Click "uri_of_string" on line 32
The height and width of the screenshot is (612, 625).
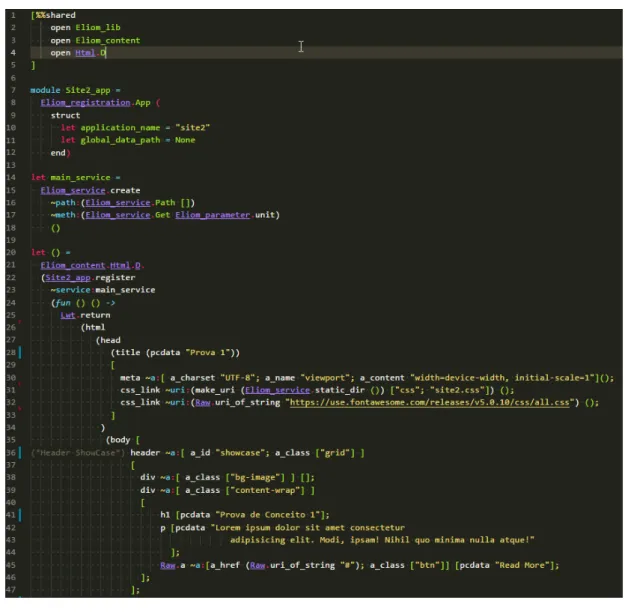(x=248, y=402)
